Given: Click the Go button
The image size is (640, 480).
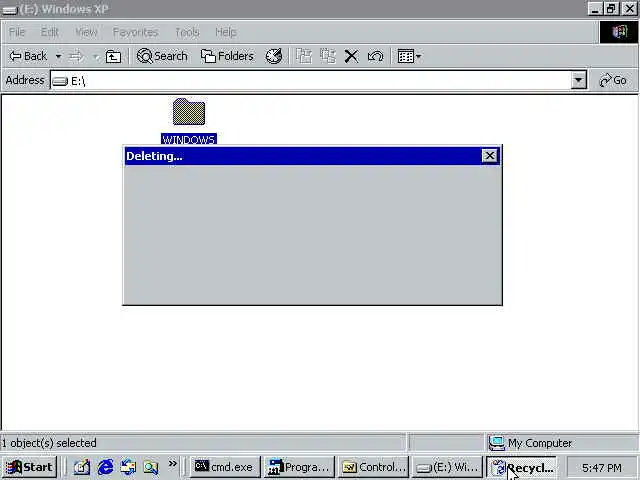Looking at the screenshot, I should pyautogui.click(x=613, y=80).
